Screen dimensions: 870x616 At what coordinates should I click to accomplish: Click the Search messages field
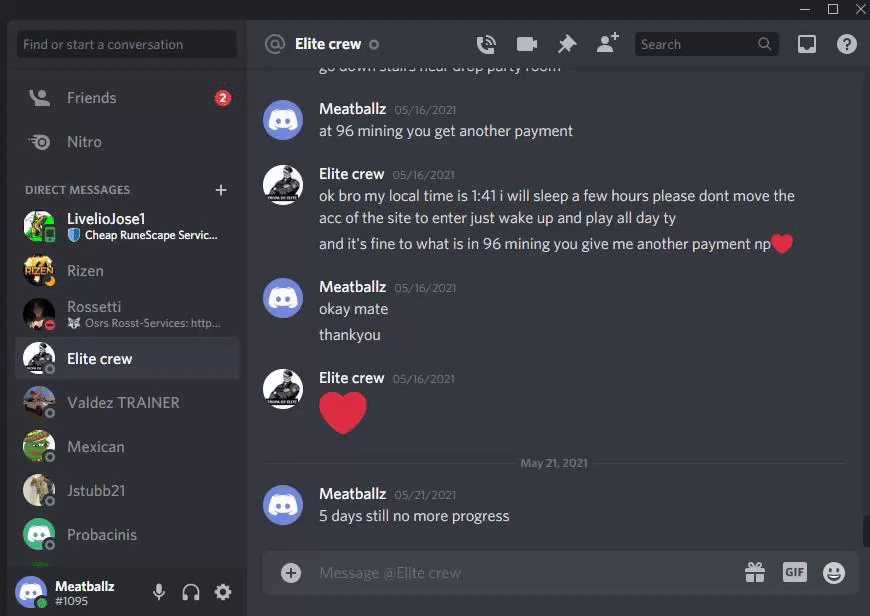click(x=706, y=44)
